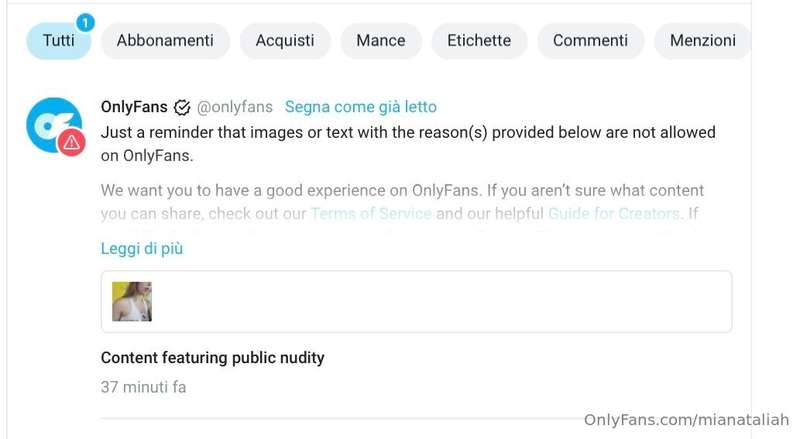The height and width of the screenshot is (439, 800).
Task: Open the Etichette tab
Action: (479, 41)
